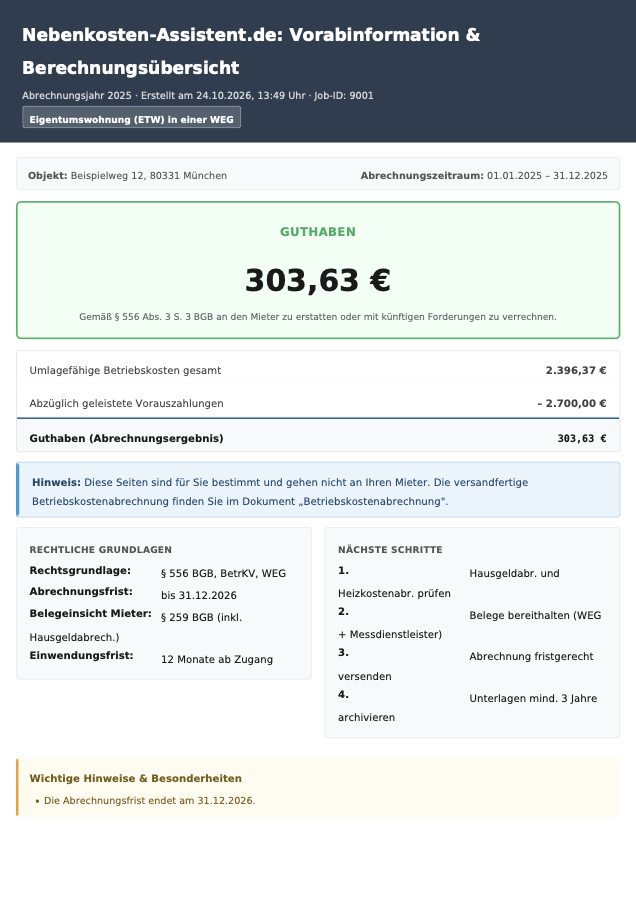Click the 'Job-ID: 9001' text
The width and height of the screenshot is (636, 900).
click(344, 95)
